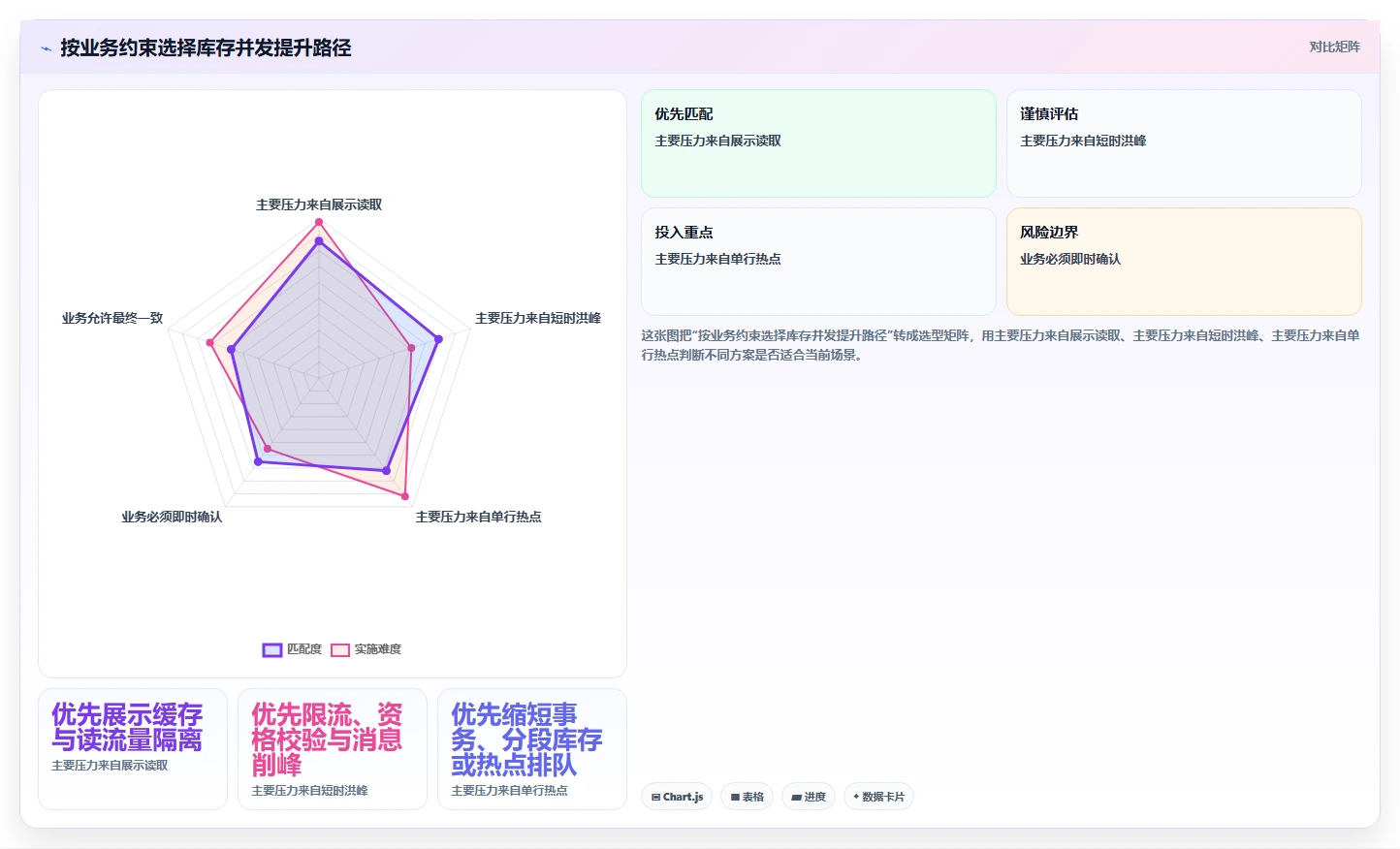Screen dimensions: 1400x849
Task: Click subtitle 主要压力来自单行热点 in 投入重点 card
Action: tap(718, 259)
